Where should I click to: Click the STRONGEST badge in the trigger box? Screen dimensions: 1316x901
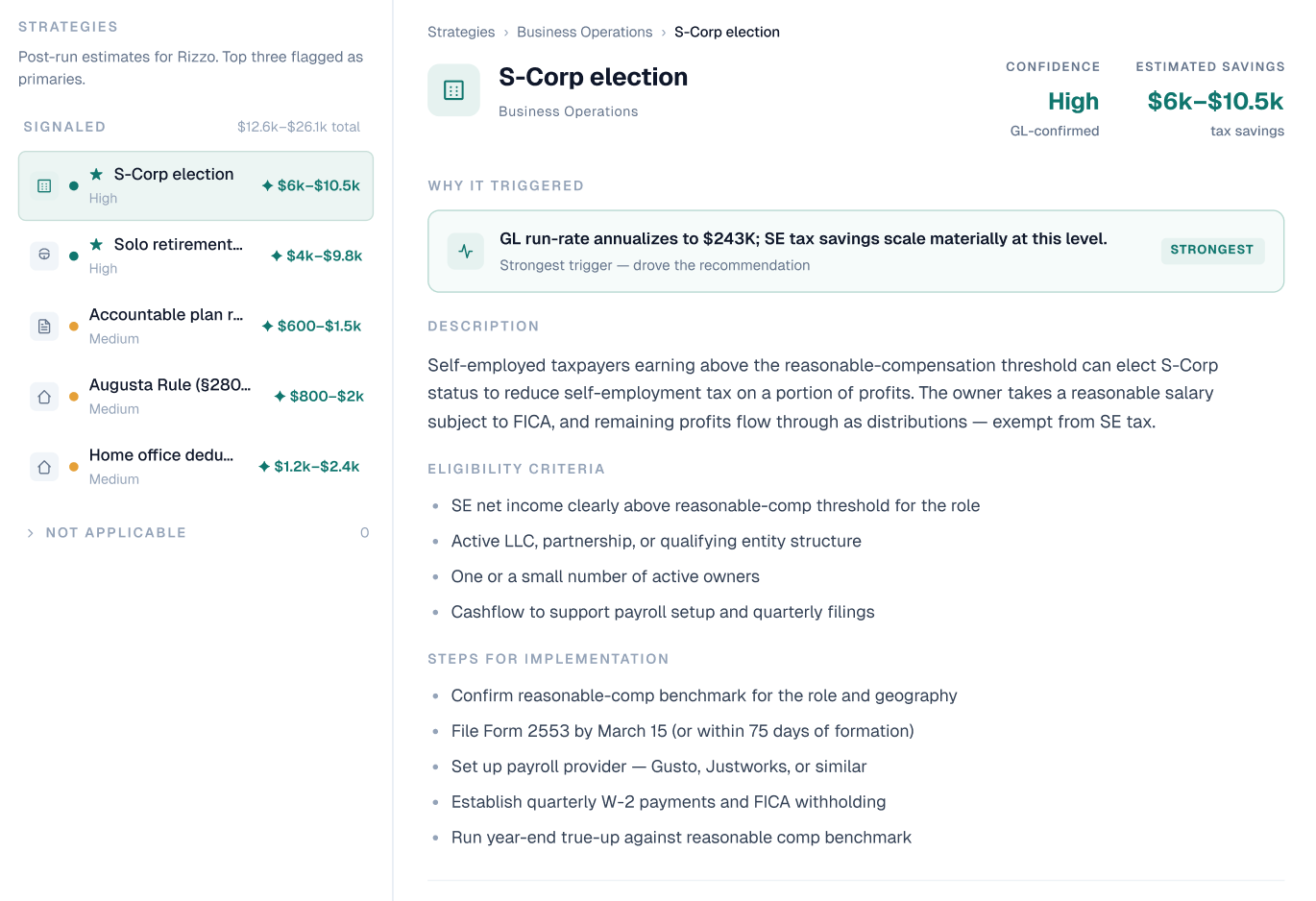click(x=1212, y=250)
